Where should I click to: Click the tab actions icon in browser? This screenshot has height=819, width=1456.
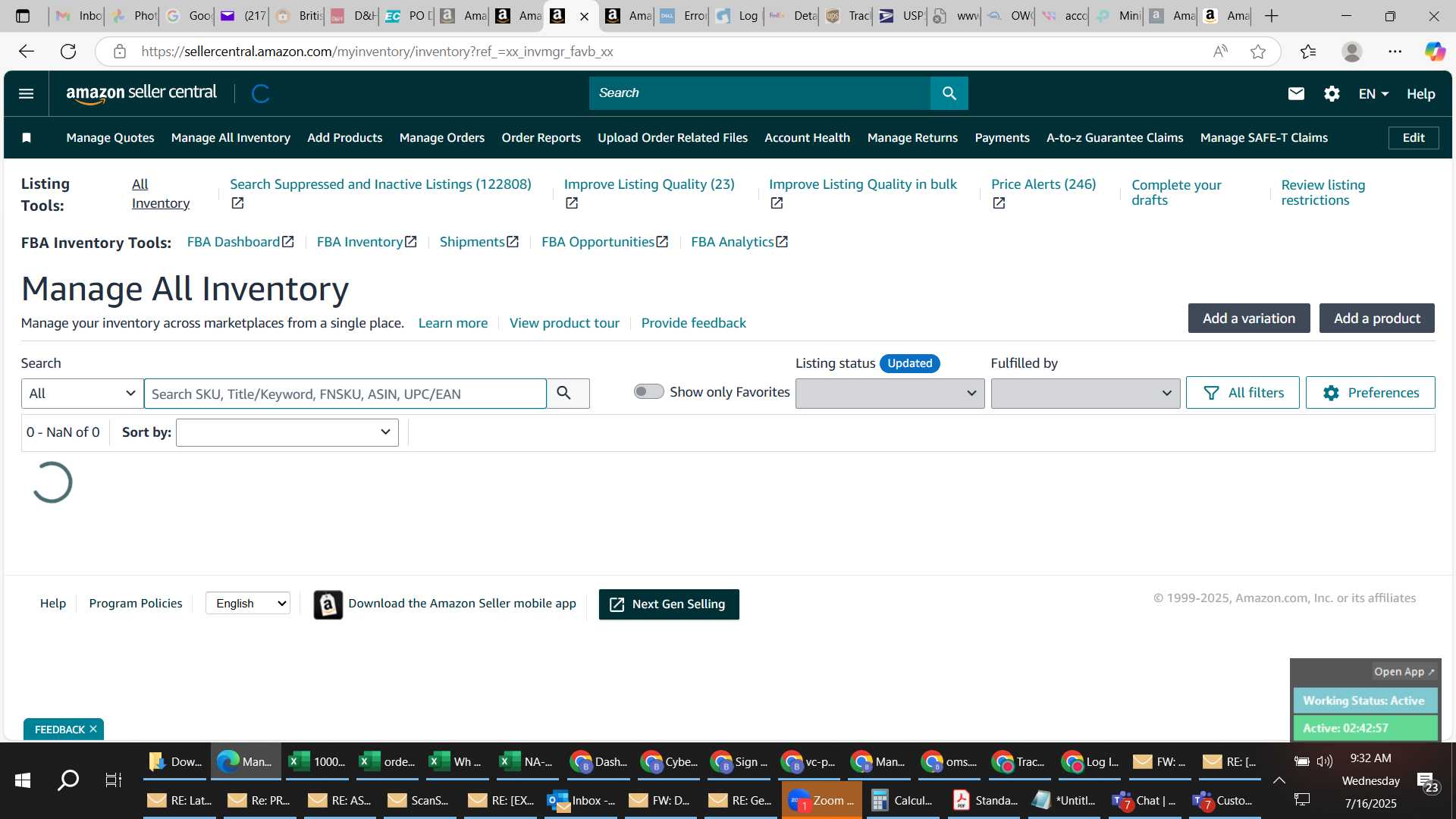point(23,15)
